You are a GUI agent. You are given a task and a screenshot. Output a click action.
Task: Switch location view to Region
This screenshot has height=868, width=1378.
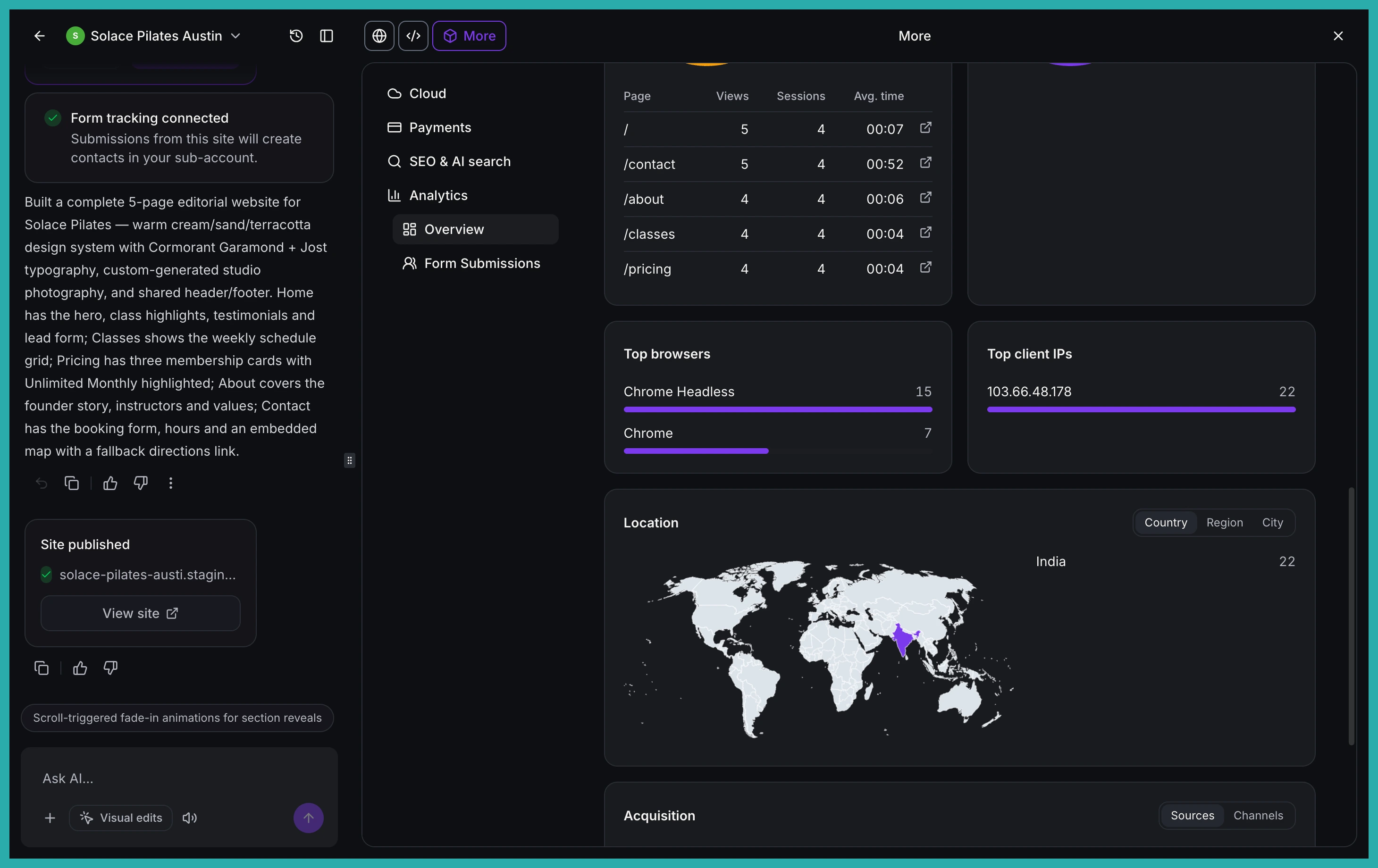click(x=1225, y=522)
